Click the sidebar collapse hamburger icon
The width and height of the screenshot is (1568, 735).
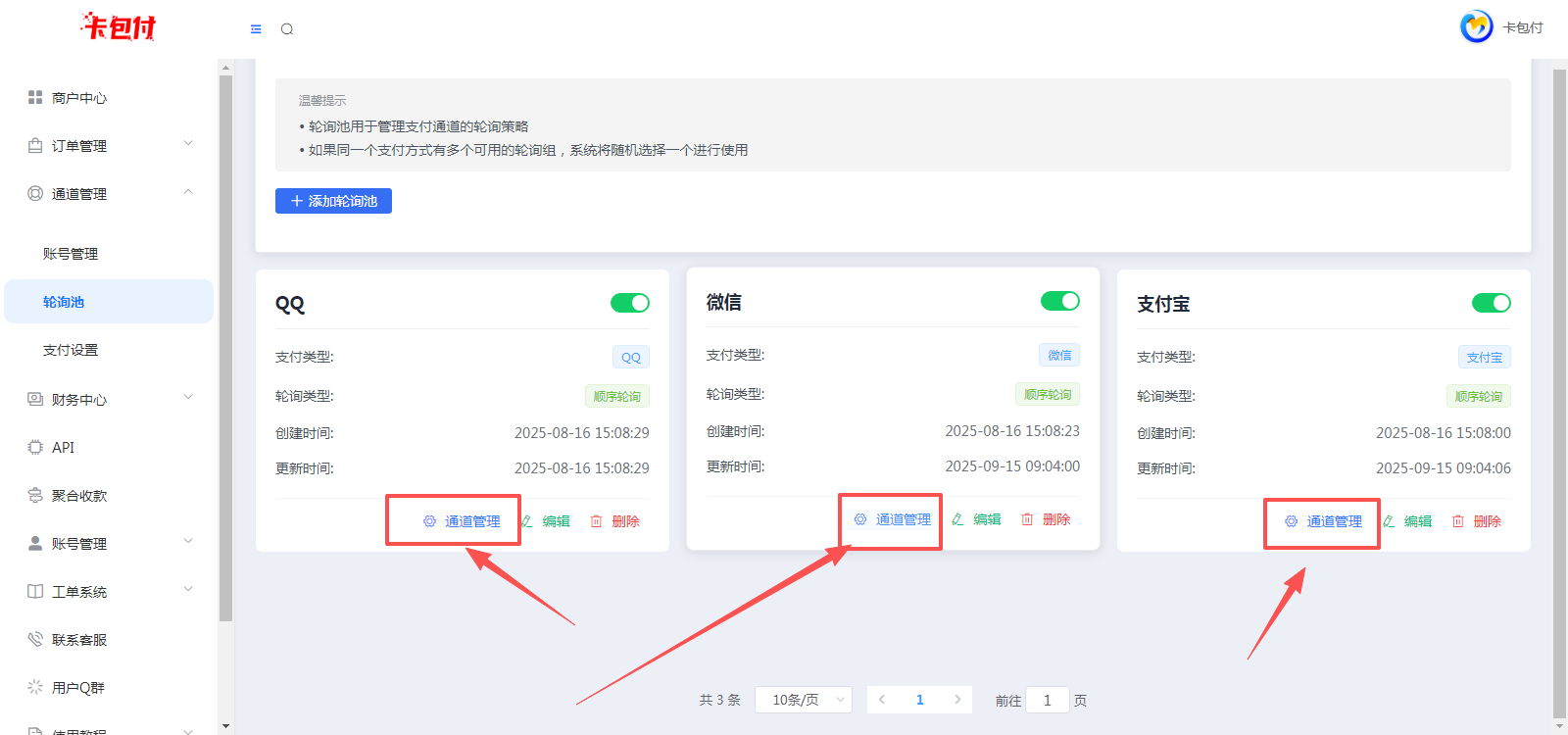point(256,29)
